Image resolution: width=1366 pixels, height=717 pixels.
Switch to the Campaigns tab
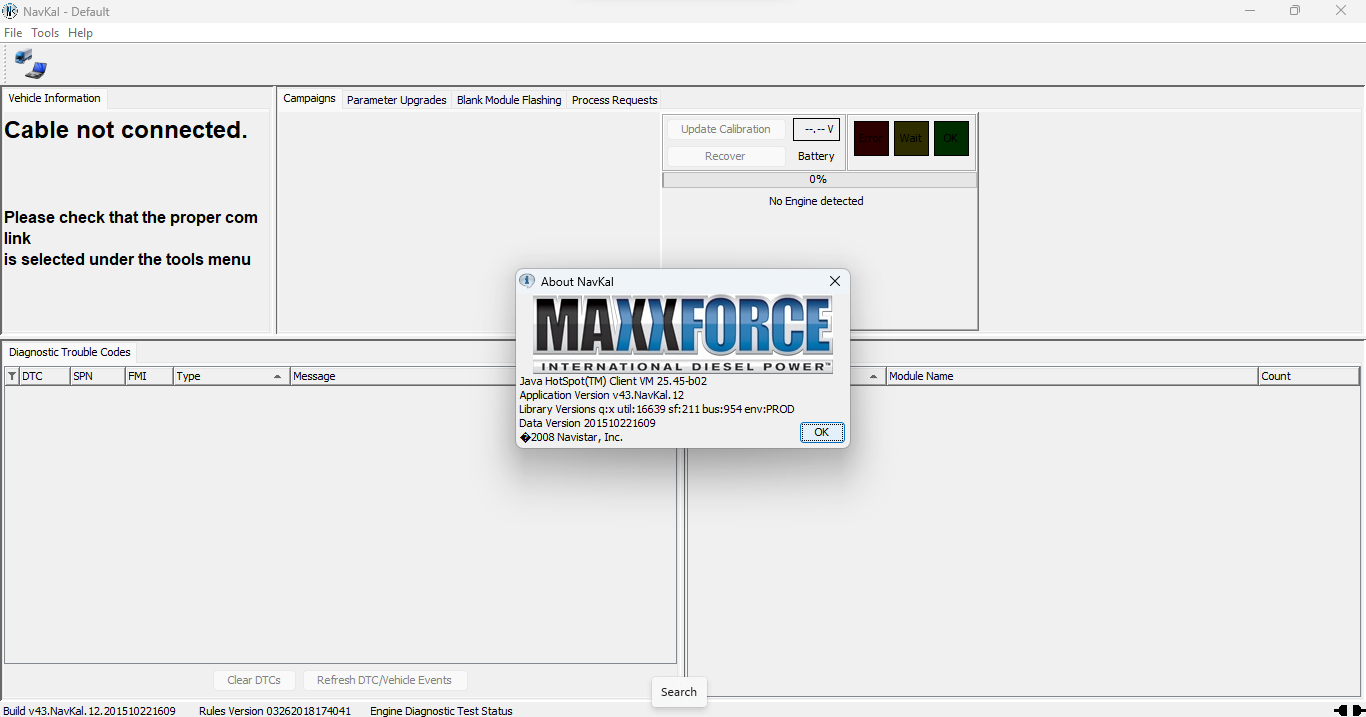pos(309,98)
